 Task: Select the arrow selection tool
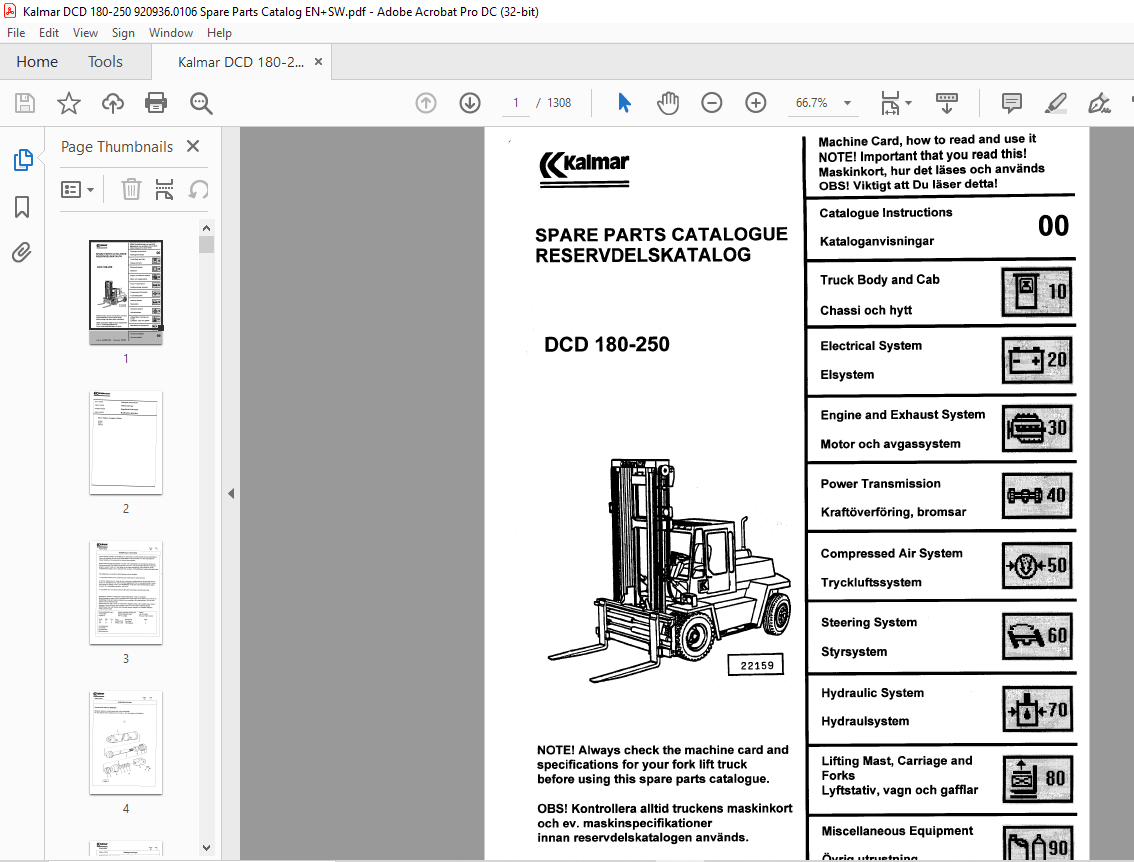tap(624, 103)
